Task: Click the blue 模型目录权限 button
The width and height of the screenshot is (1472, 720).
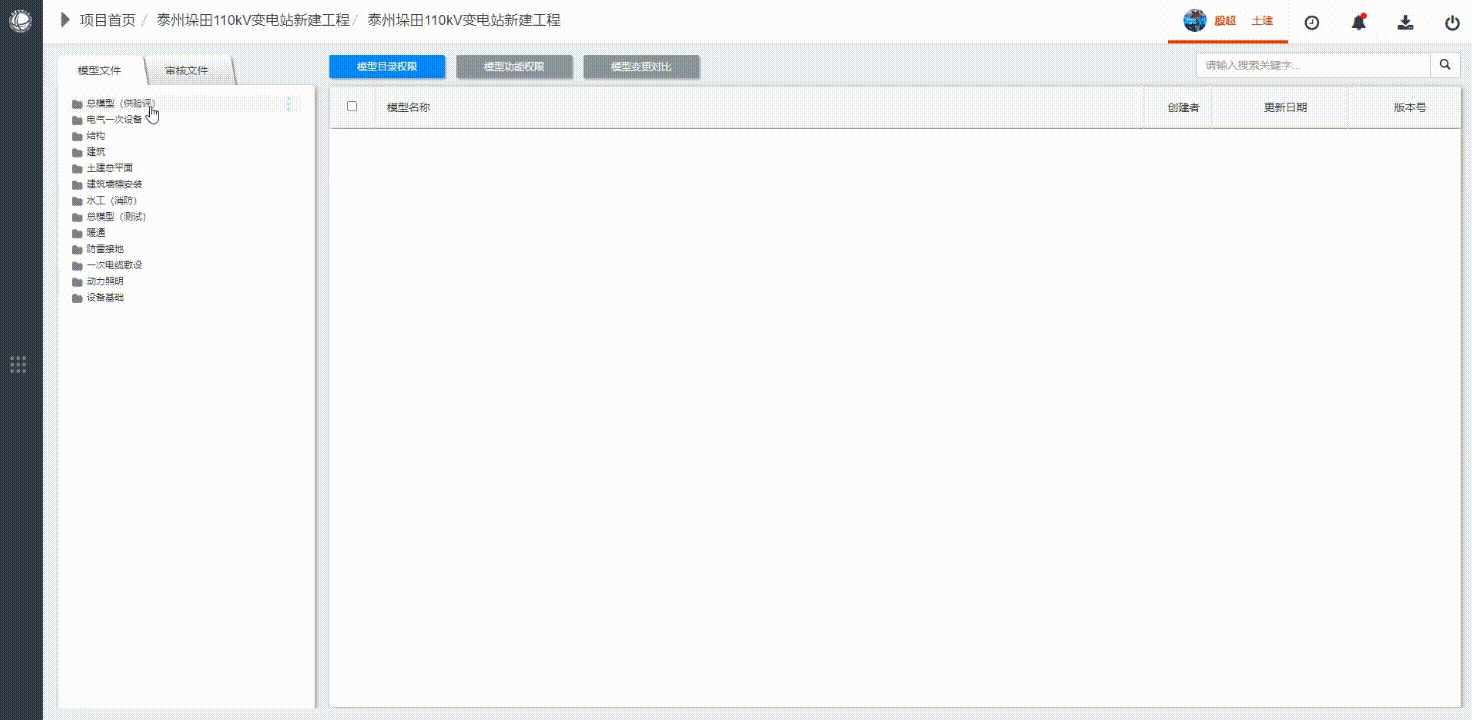Action: click(387, 67)
